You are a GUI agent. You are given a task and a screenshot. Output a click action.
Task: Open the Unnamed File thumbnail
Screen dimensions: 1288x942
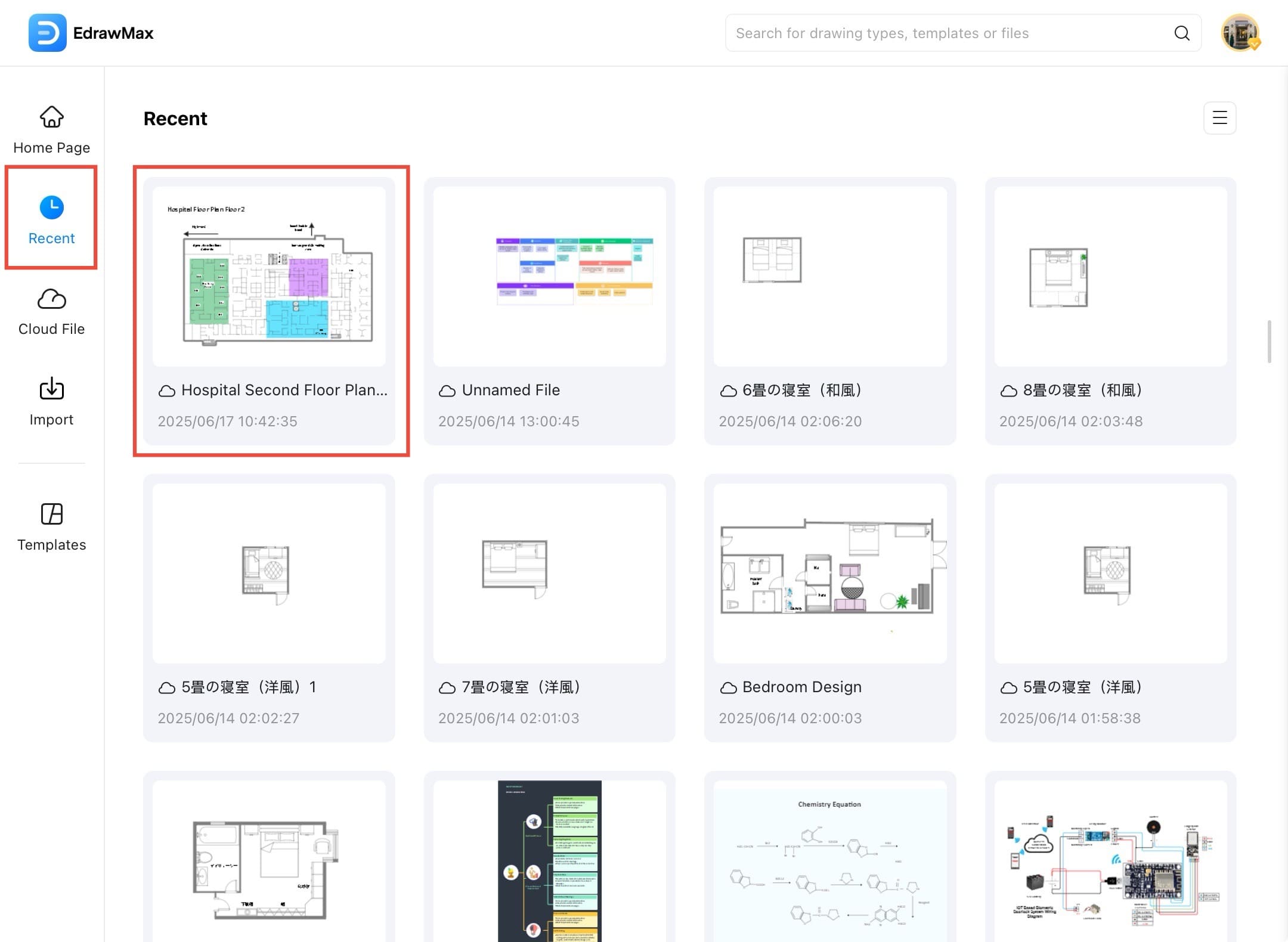pyautogui.click(x=549, y=276)
